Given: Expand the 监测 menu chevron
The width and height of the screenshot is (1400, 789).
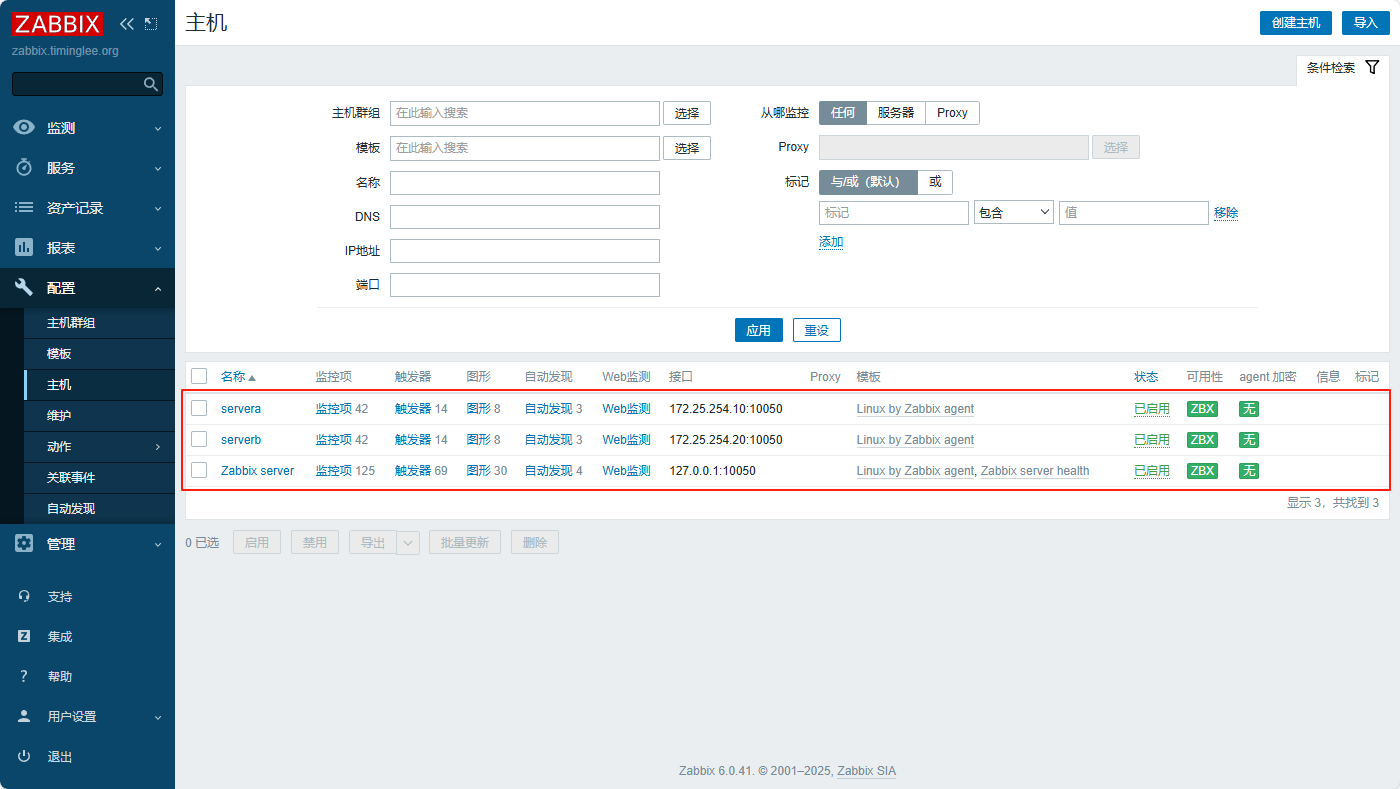Looking at the screenshot, I should (x=157, y=129).
